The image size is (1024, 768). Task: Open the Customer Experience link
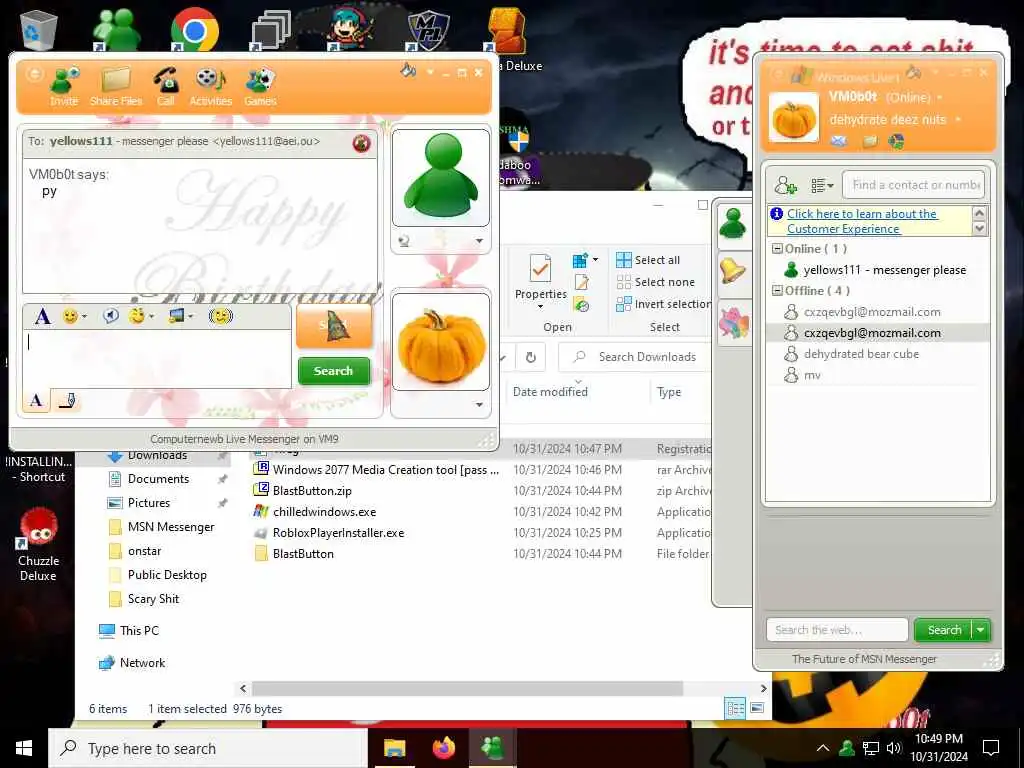[862, 221]
